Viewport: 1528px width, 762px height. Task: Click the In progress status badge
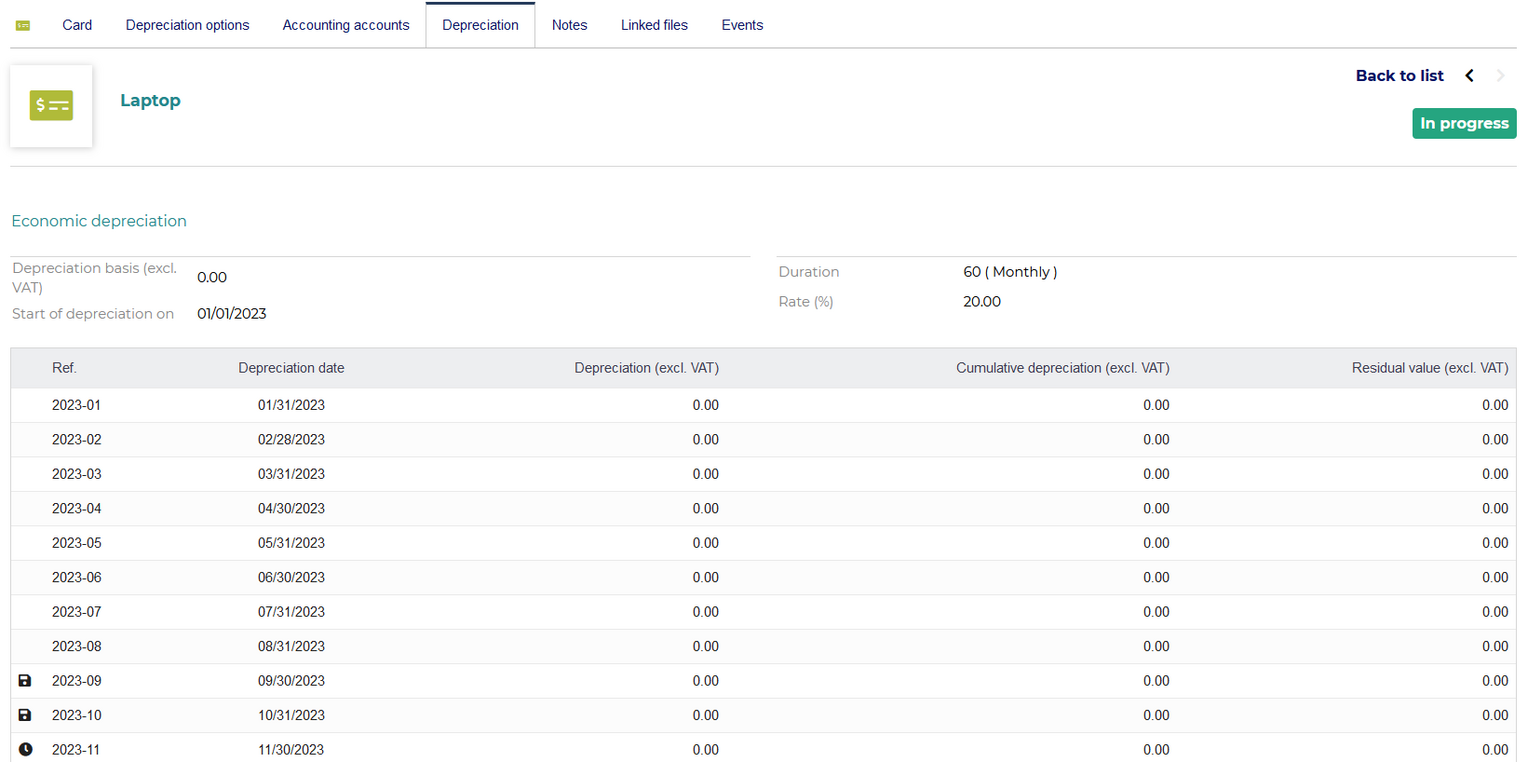[x=1464, y=124]
